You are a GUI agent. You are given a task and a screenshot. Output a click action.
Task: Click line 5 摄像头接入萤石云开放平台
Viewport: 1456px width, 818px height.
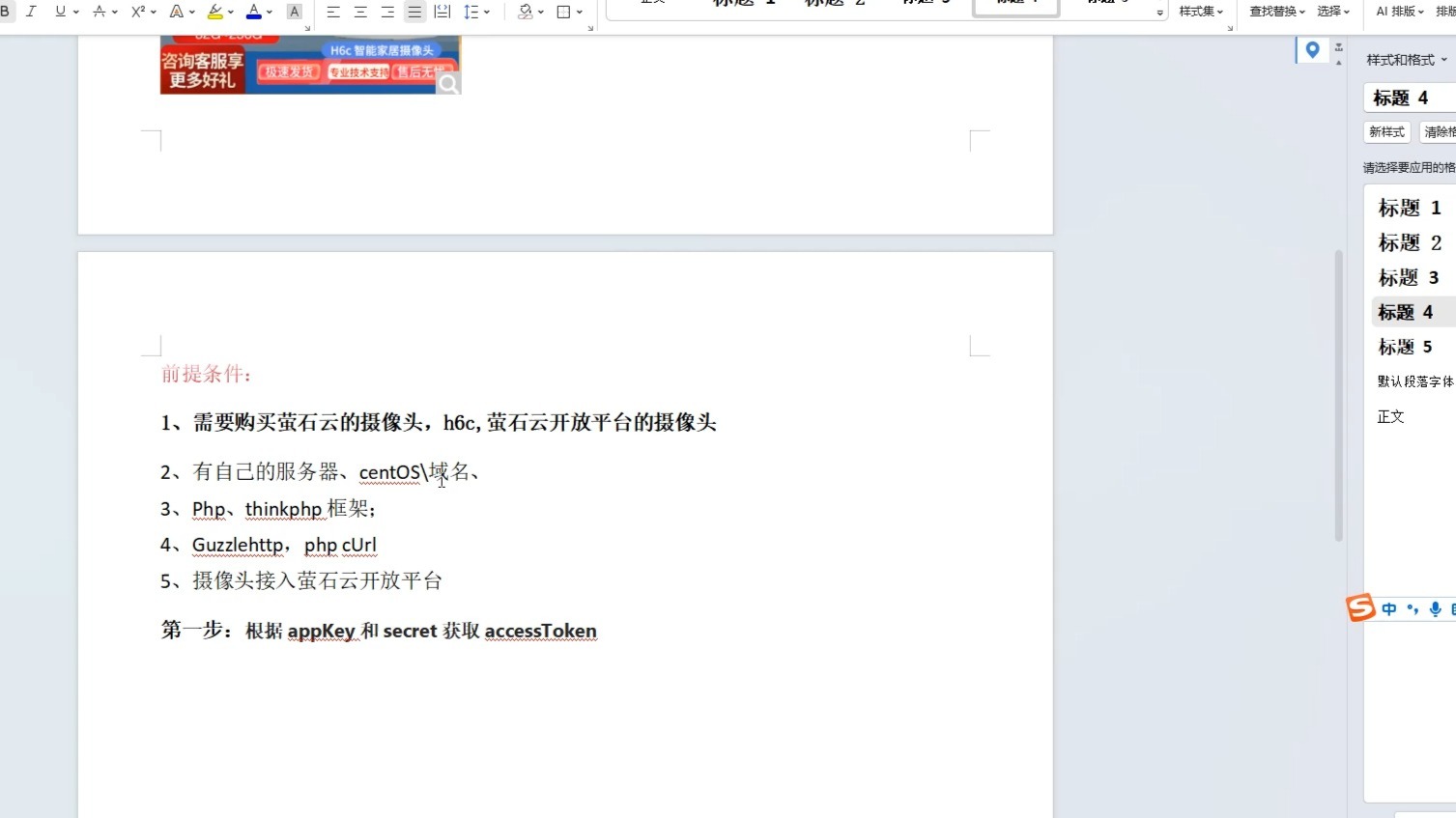[301, 580]
